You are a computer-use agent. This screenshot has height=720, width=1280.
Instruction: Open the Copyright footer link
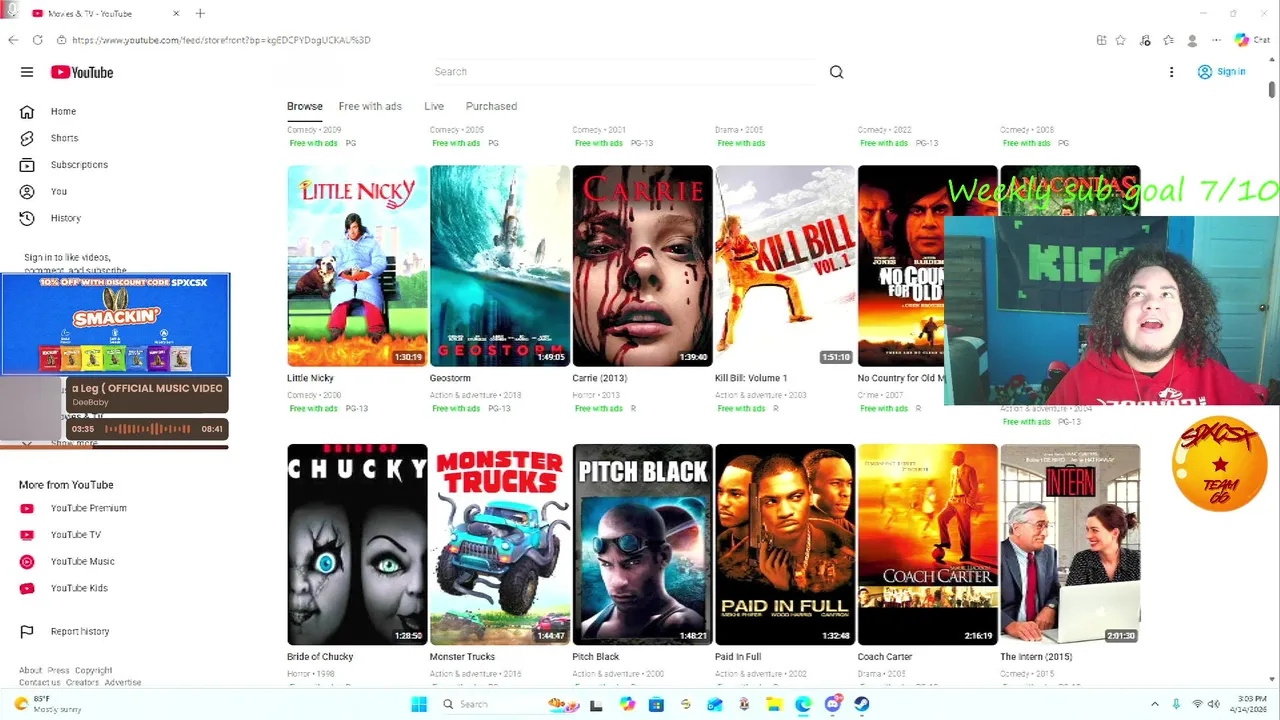[94, 670]
